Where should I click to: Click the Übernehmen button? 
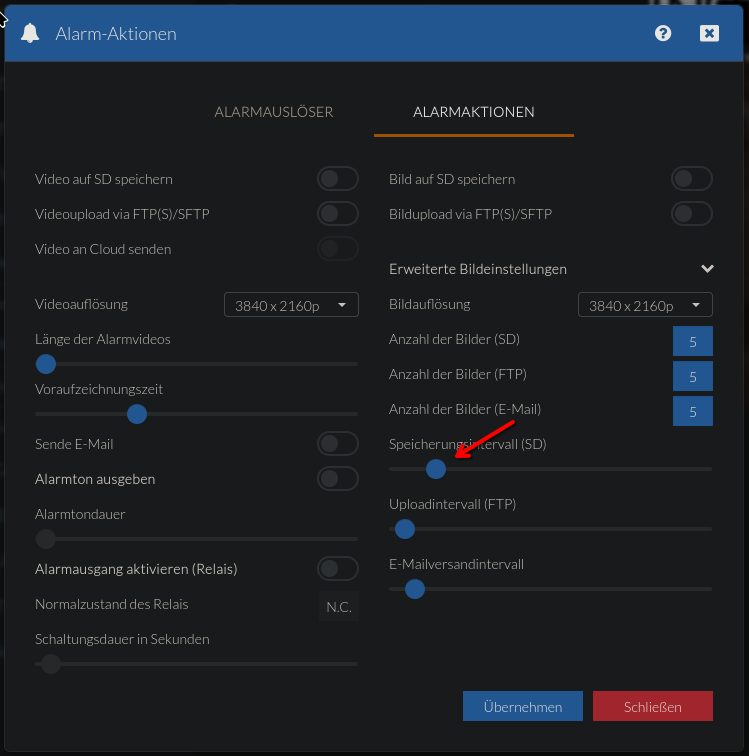(522, 706)
